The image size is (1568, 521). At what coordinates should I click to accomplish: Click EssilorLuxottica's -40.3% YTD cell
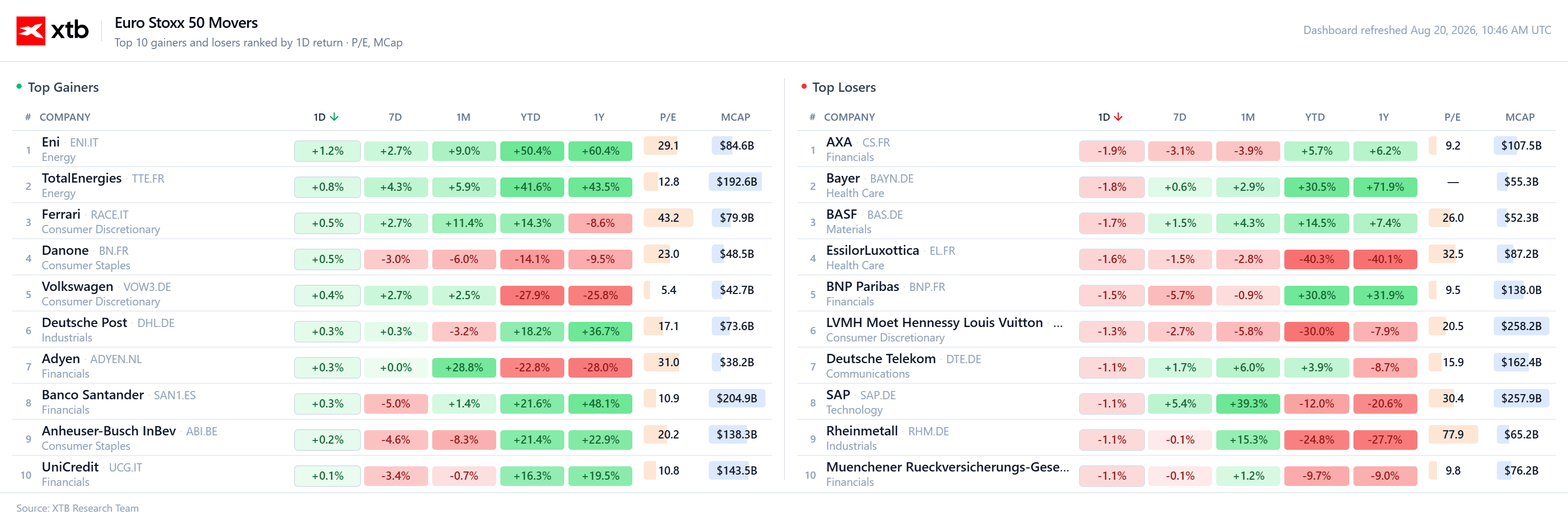tap(1317, 259)
